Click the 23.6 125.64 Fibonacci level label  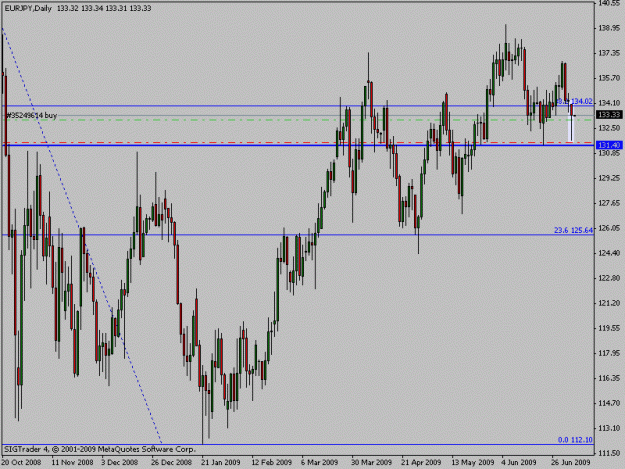click(x=573, y=230)
